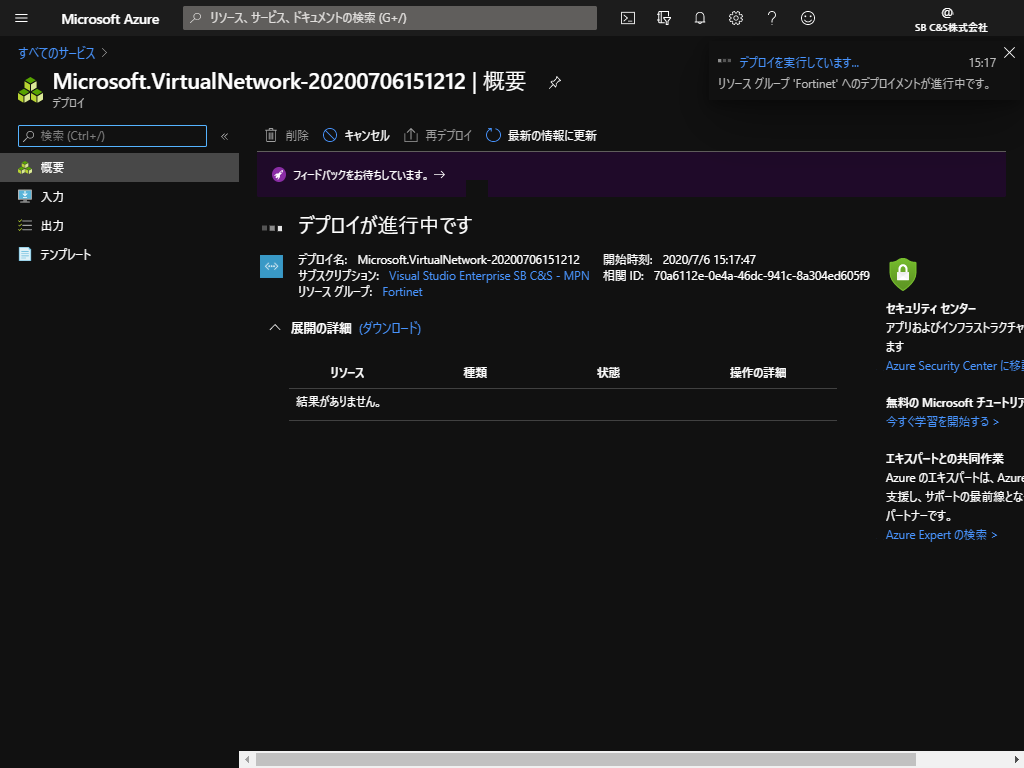
Task: Open the SB C&S株式会社 account menu
Action: (x=951, y=20)
